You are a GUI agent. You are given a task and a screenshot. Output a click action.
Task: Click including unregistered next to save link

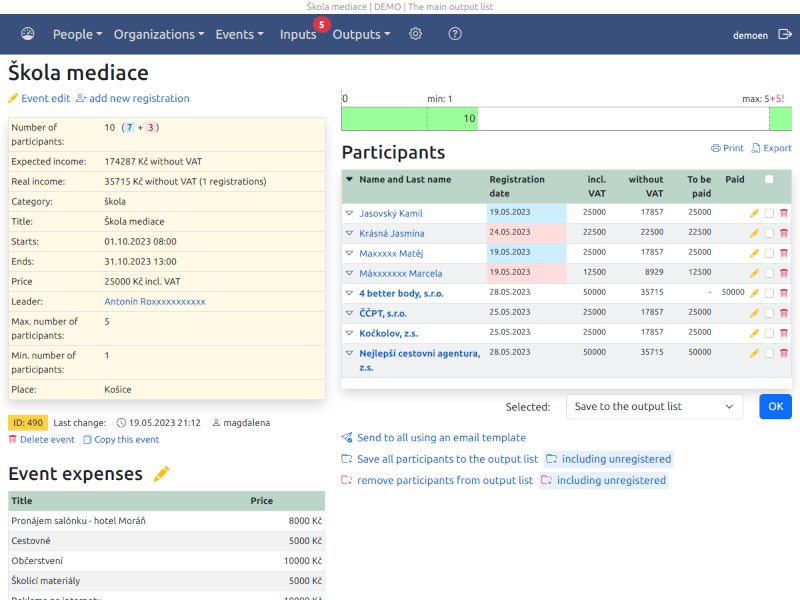tap(609, 459)
